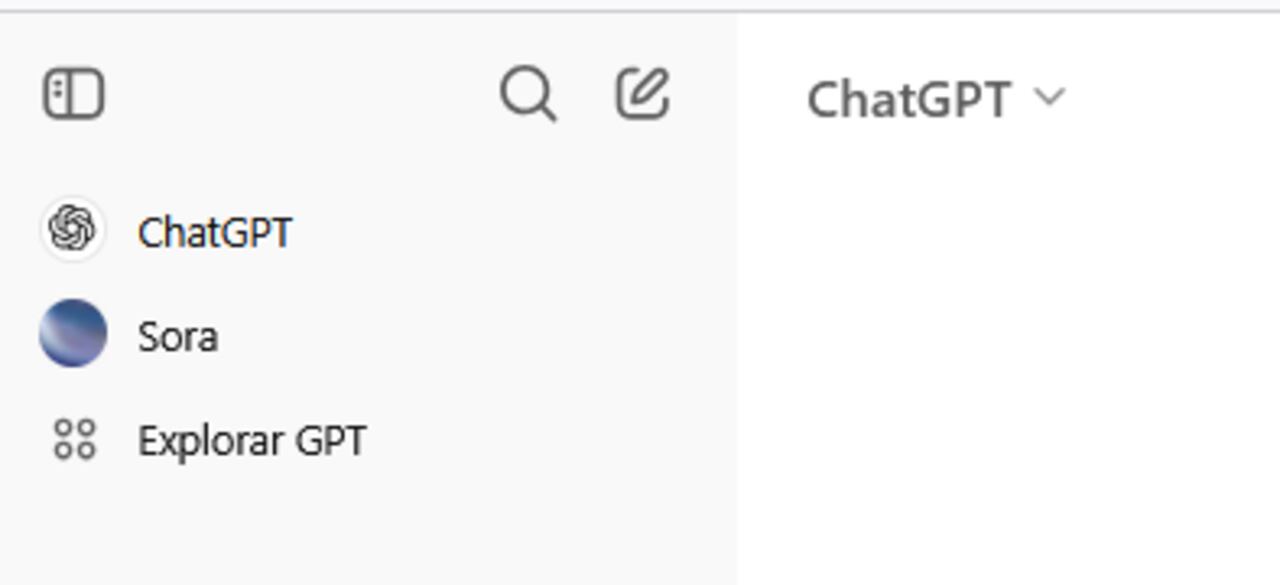Search conversations using the magnifying glass
Screen dimensions: 1280x585
pyautogui.click(x=527, y=95)
